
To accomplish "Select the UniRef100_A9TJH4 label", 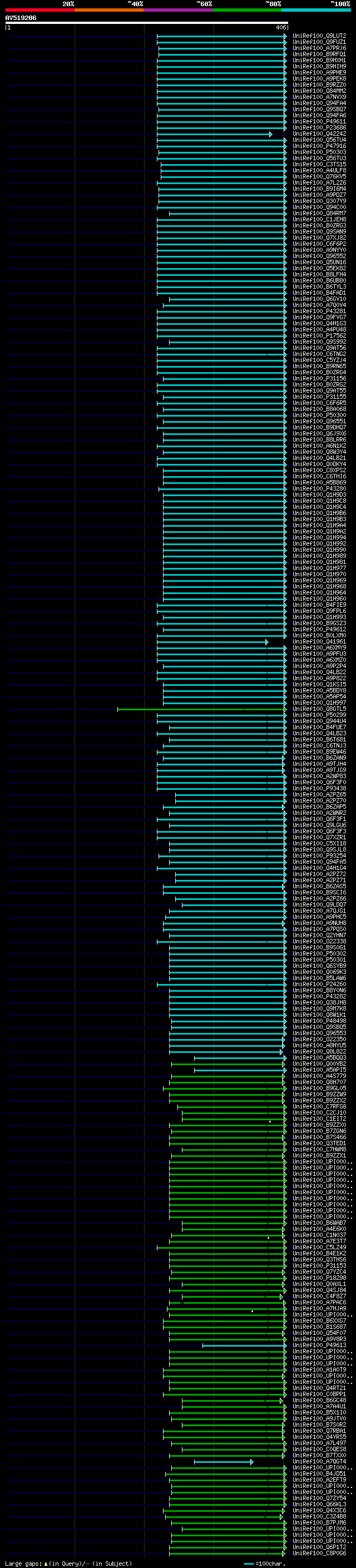I will [319, 764].
